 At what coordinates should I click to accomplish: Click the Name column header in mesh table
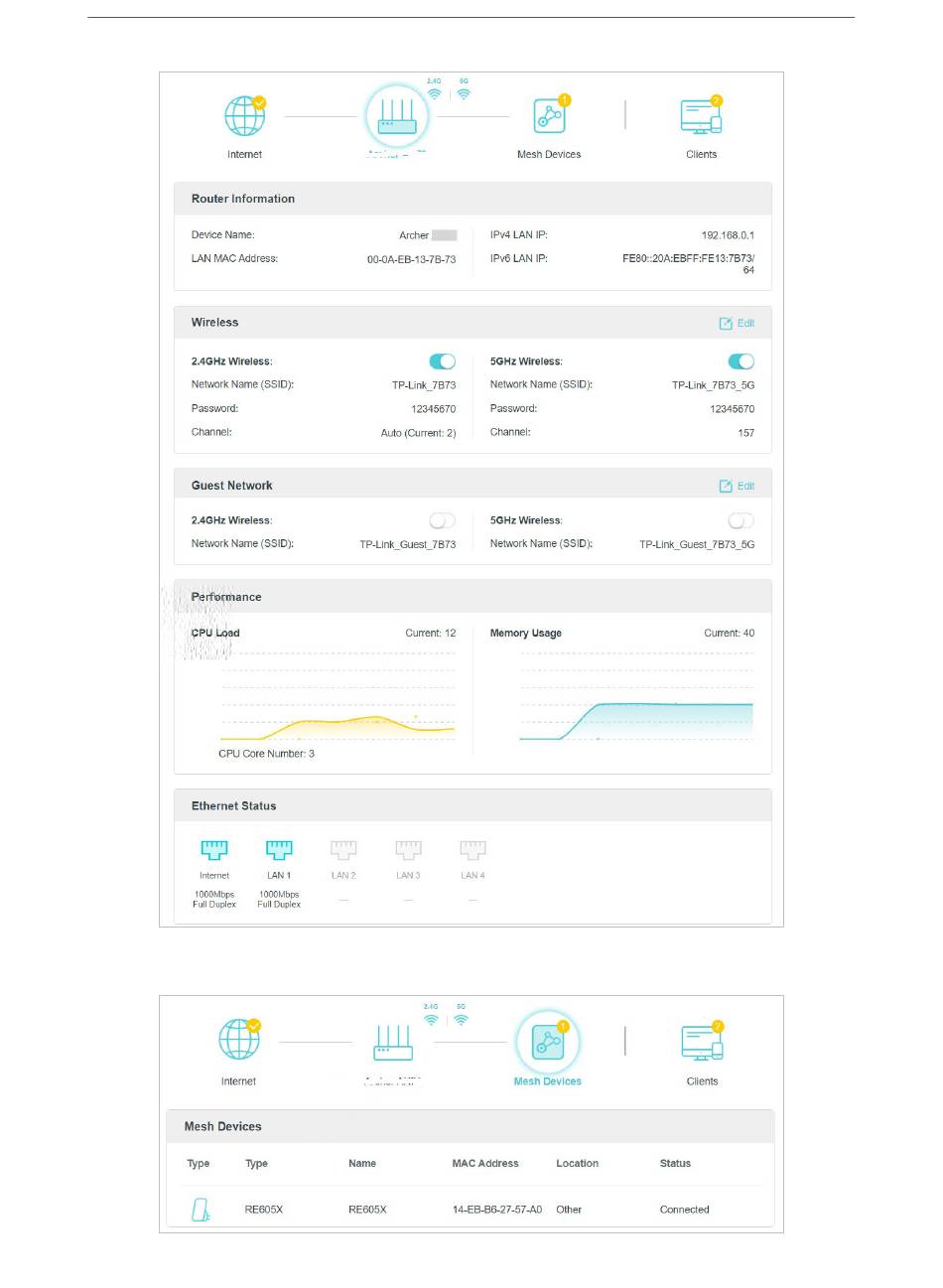click(x=362, y=1164)
